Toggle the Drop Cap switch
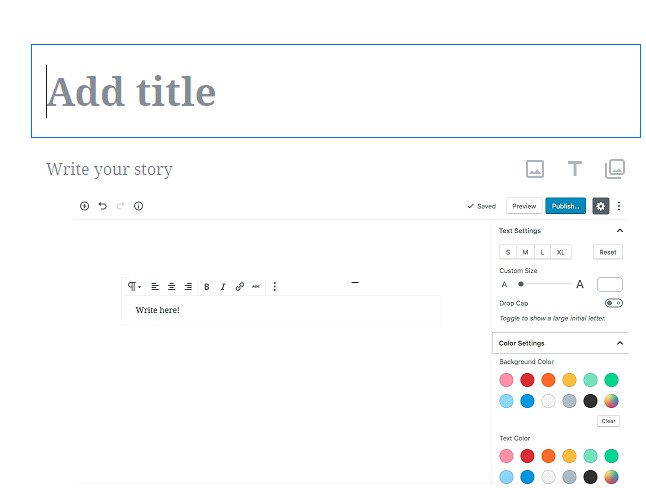646x488 pixels. 613,303
